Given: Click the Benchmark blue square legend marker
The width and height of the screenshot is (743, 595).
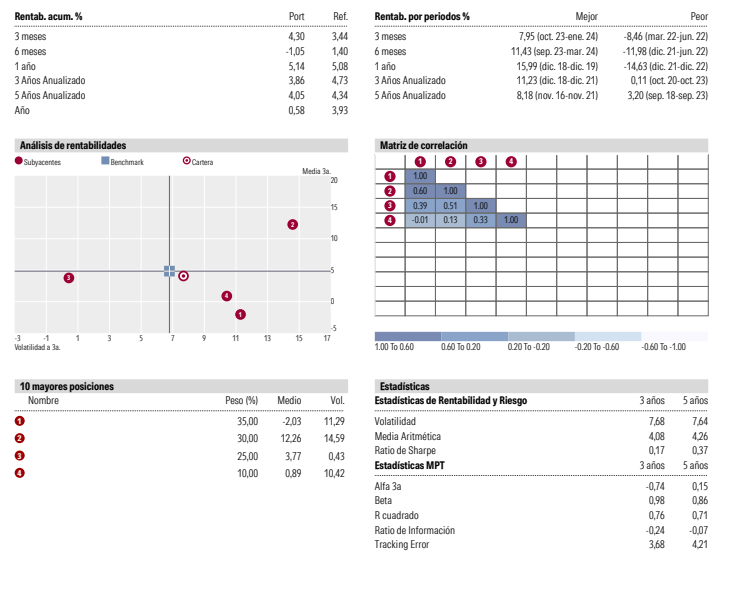Looking at the screenshot, I should tap(105, 160).
